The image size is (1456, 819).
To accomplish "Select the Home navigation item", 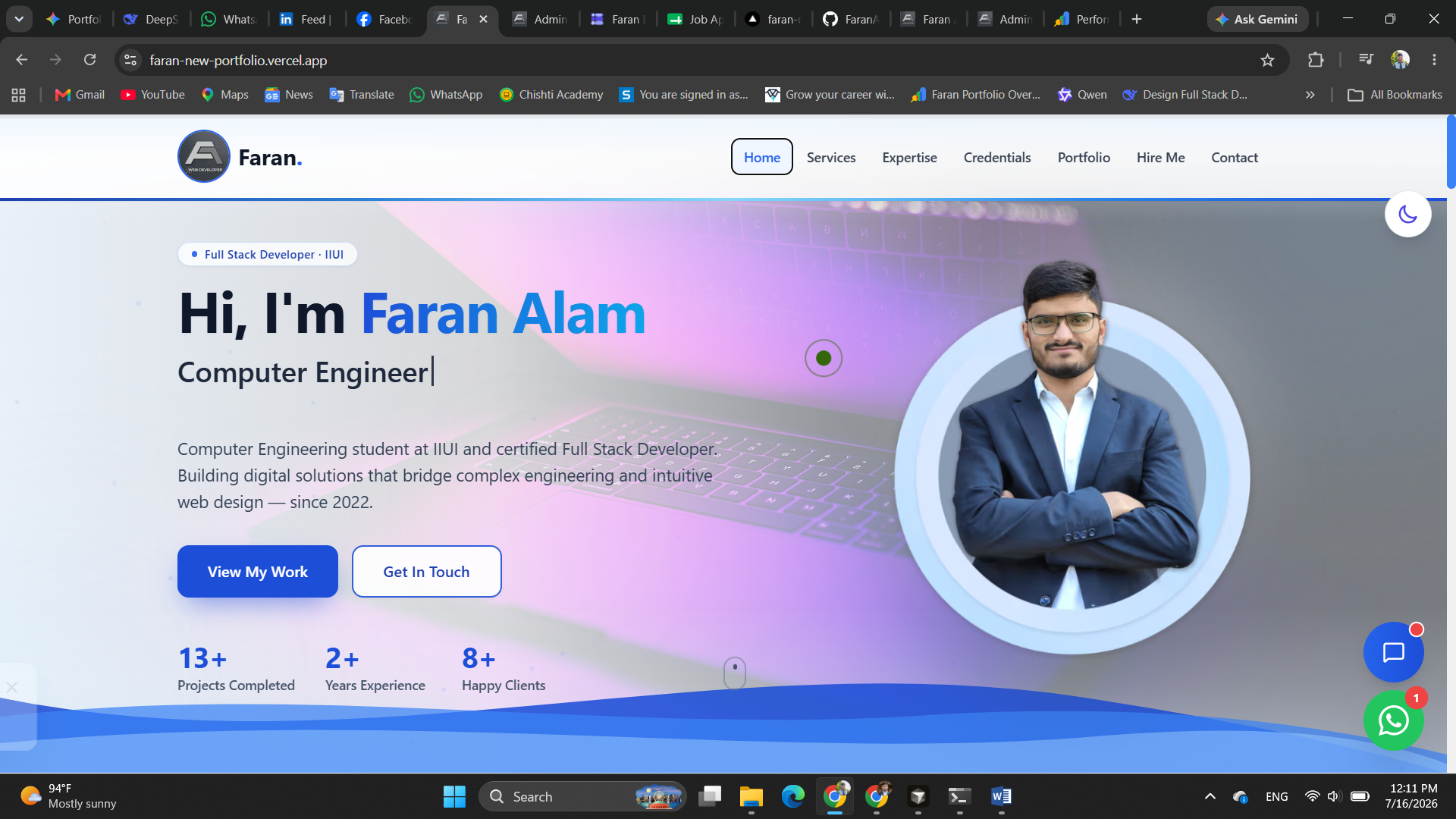I will (x=762, y=157).
